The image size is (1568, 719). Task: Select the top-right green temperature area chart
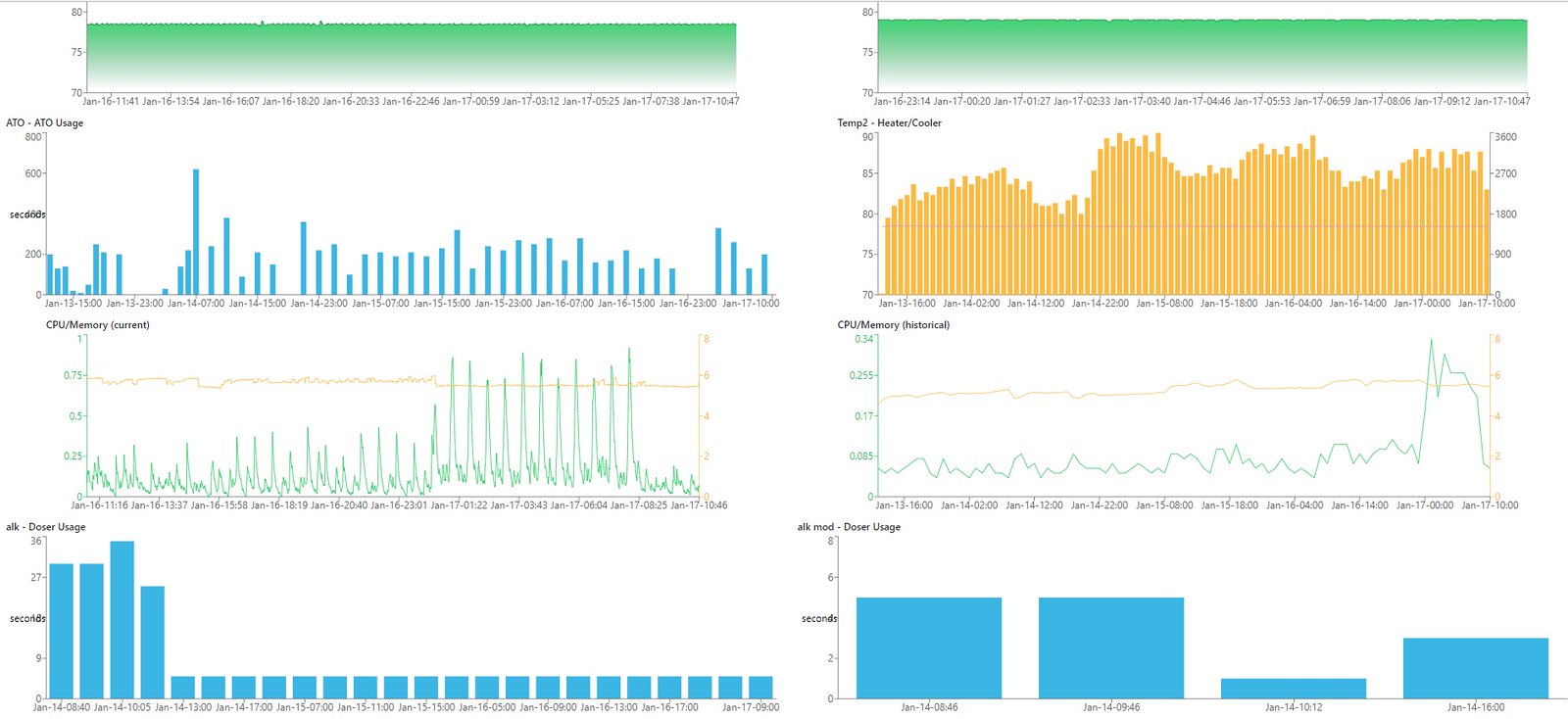(1202, 55)
